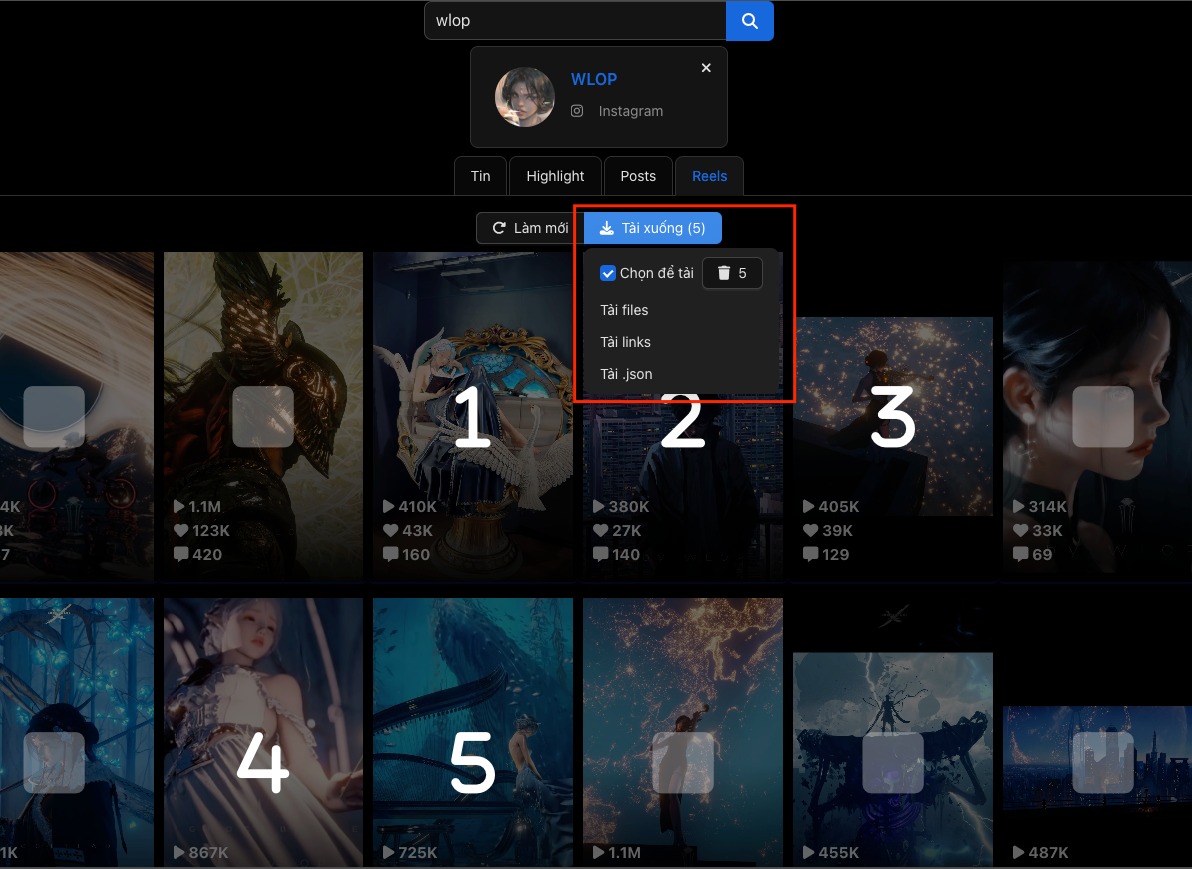This screenshot has width=1192, height=869.
Task: Switch to the Tin tab
Action: pyautogui.click(x=480, y=176)
